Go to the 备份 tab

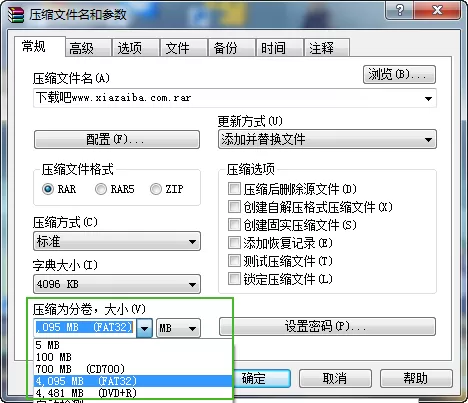click(x=231, y=48)
